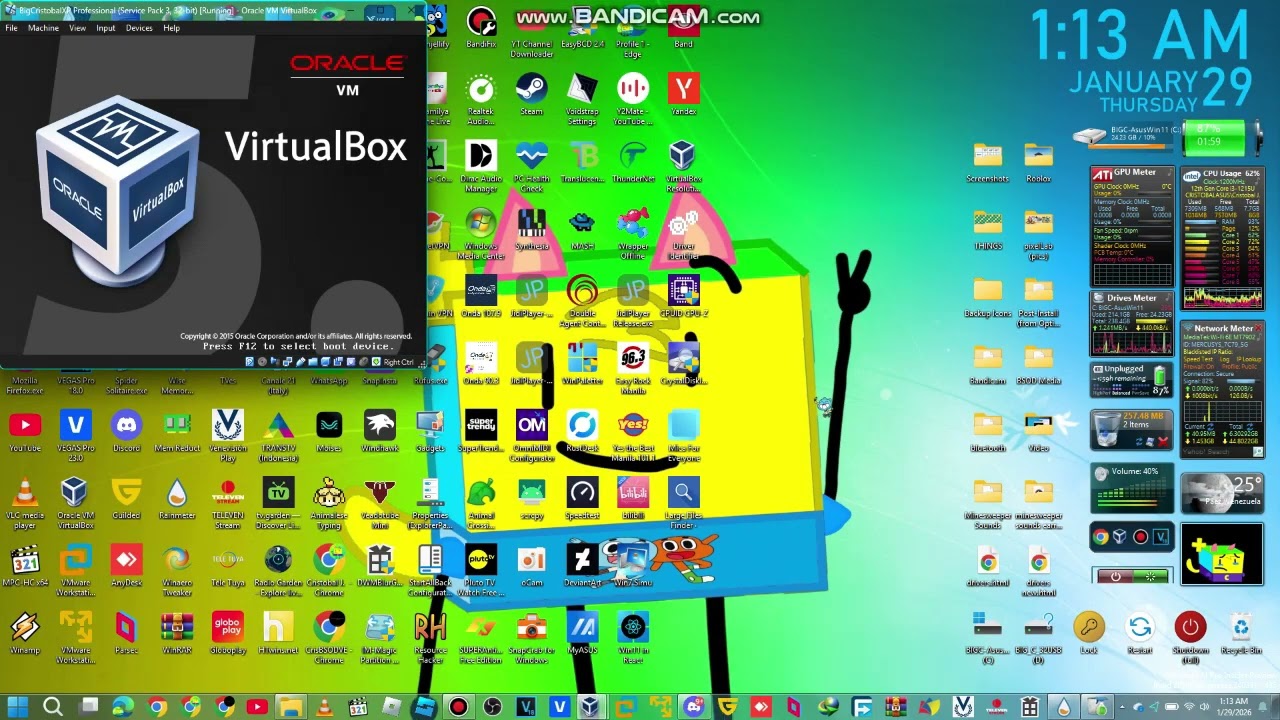Image resolution: width=1280 pixels, height=720 pixels.
Task: Open the Recycle Bin gadget showing 2 items
Action: click(1131, 430)
